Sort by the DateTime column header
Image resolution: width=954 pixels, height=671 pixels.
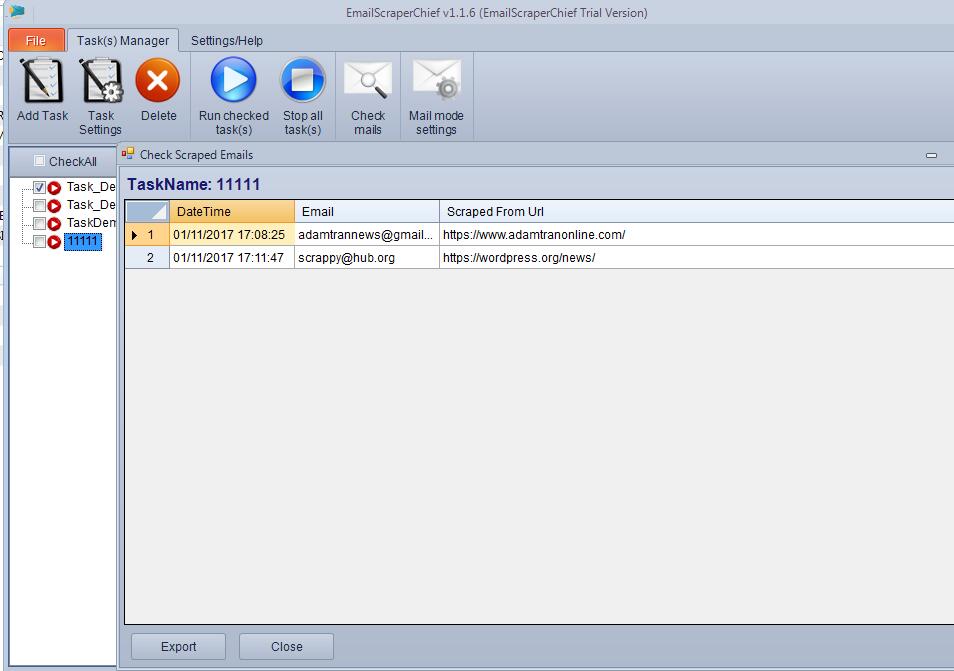tap(231, 212)
